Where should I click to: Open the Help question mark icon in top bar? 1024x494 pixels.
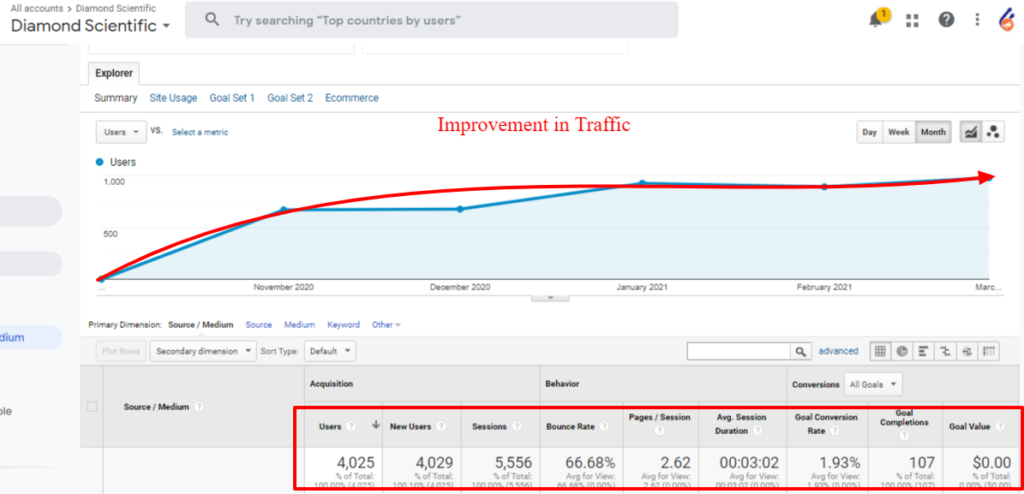pos(946,20)
